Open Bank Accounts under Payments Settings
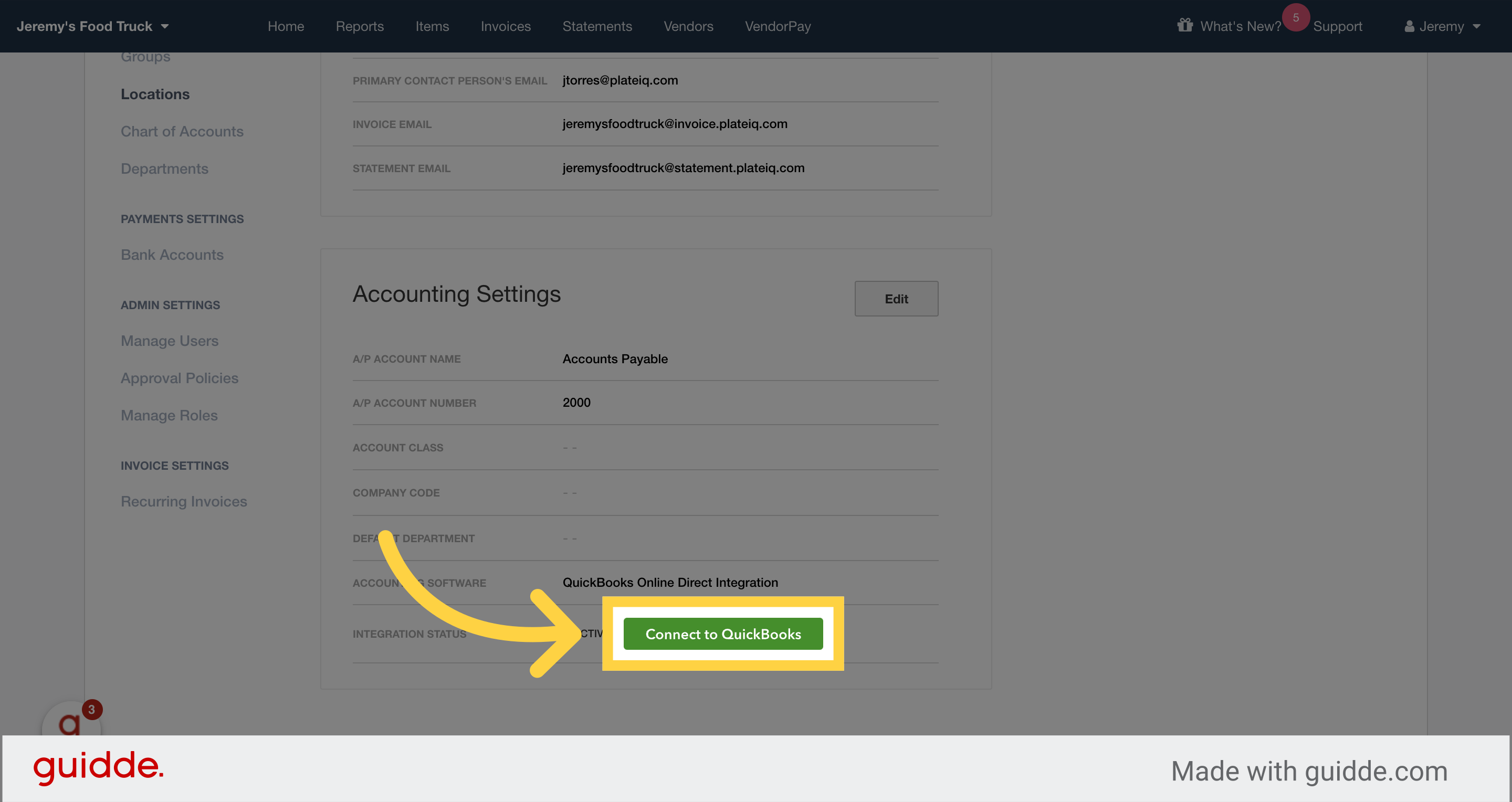Viewport: 1512px width, 802px height. (172, 255)
